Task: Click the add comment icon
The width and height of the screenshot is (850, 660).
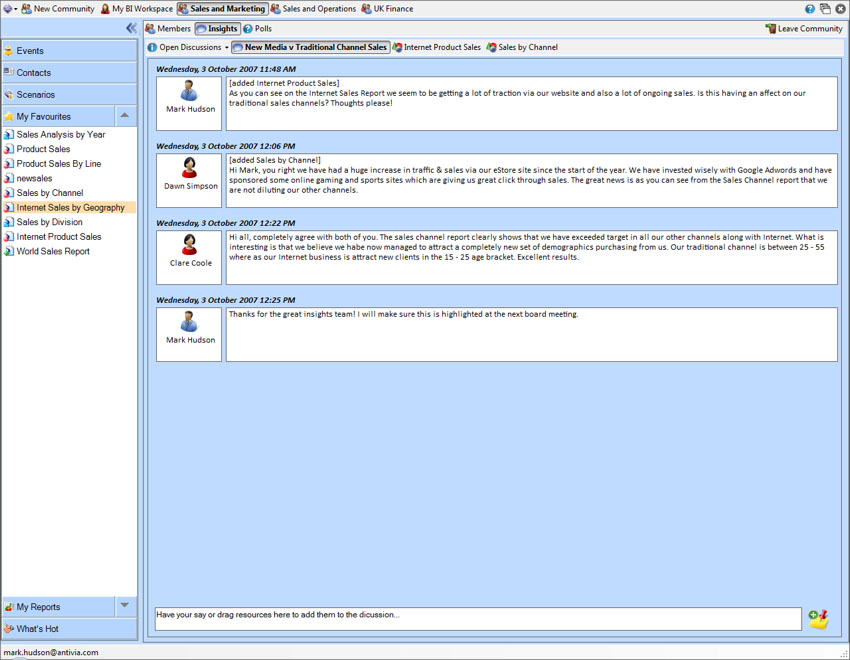Action: point(818,619)
